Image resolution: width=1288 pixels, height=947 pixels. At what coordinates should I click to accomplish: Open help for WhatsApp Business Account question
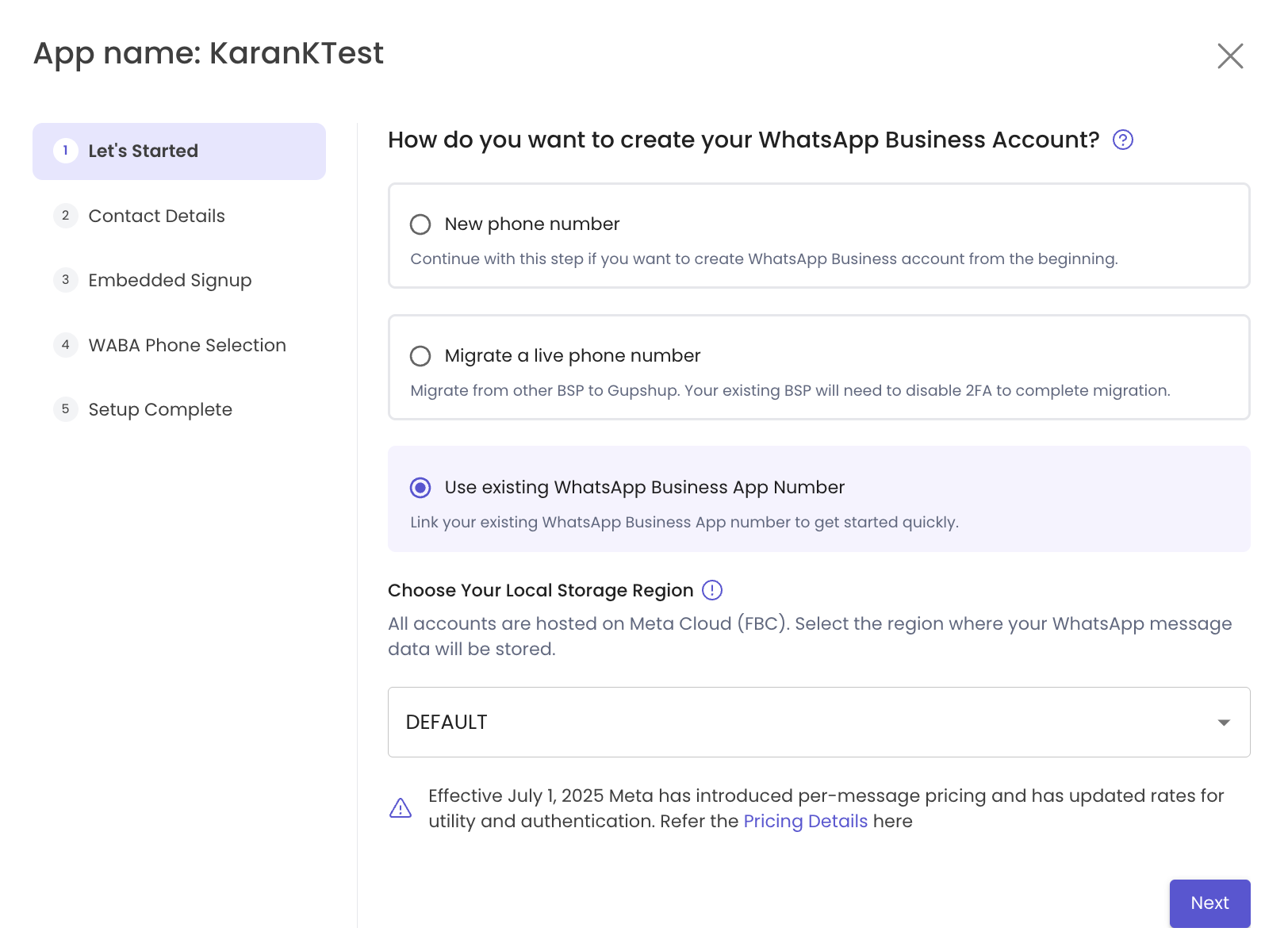(1123, 140)
